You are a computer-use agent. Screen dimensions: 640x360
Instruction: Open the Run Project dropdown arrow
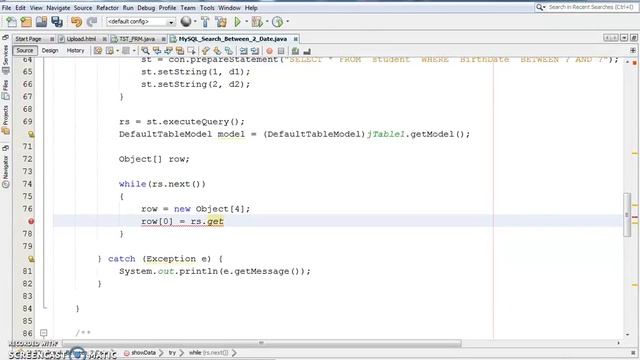click(x=246, y=22)
